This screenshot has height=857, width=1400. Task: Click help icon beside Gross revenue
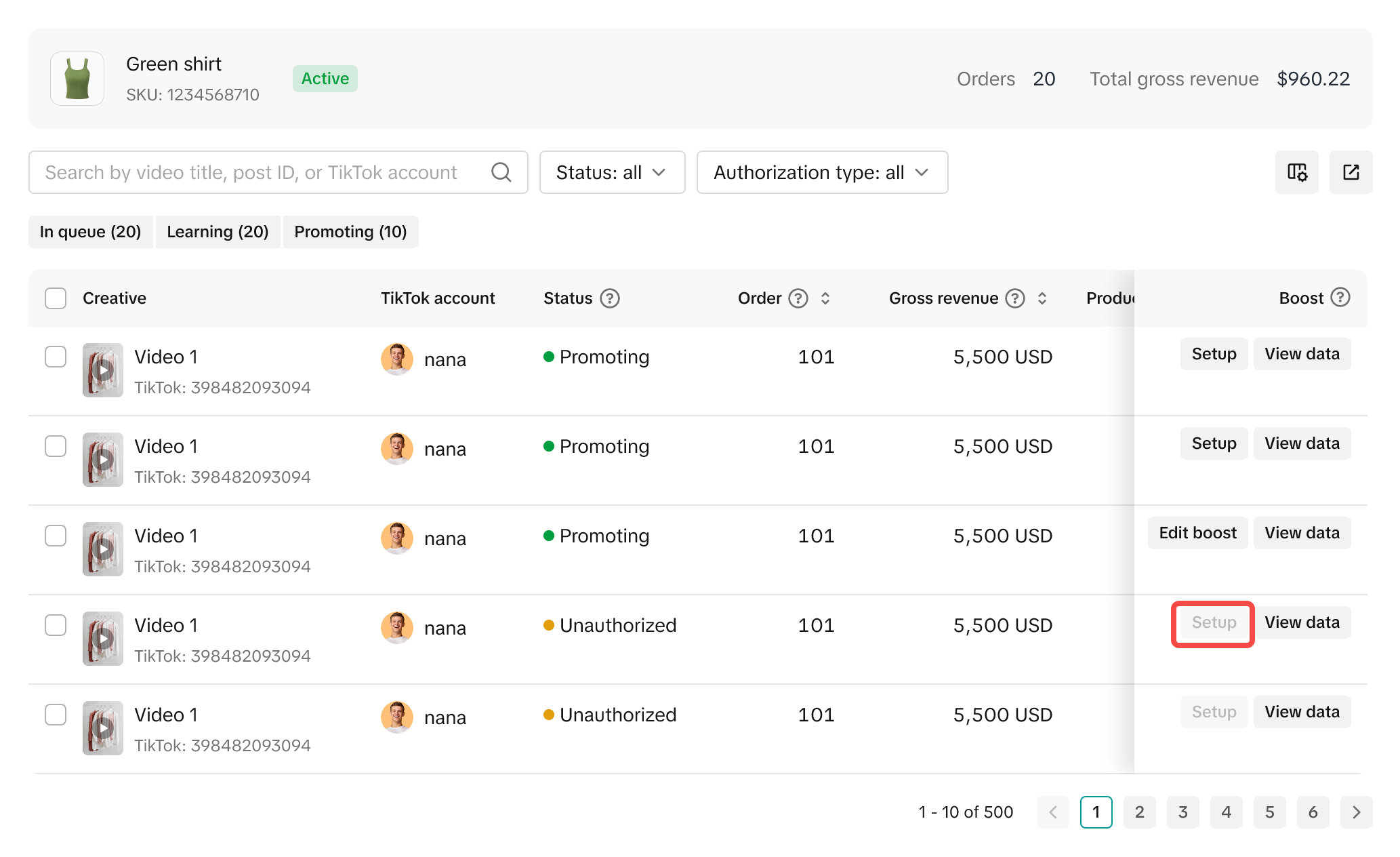[1014, 298]
